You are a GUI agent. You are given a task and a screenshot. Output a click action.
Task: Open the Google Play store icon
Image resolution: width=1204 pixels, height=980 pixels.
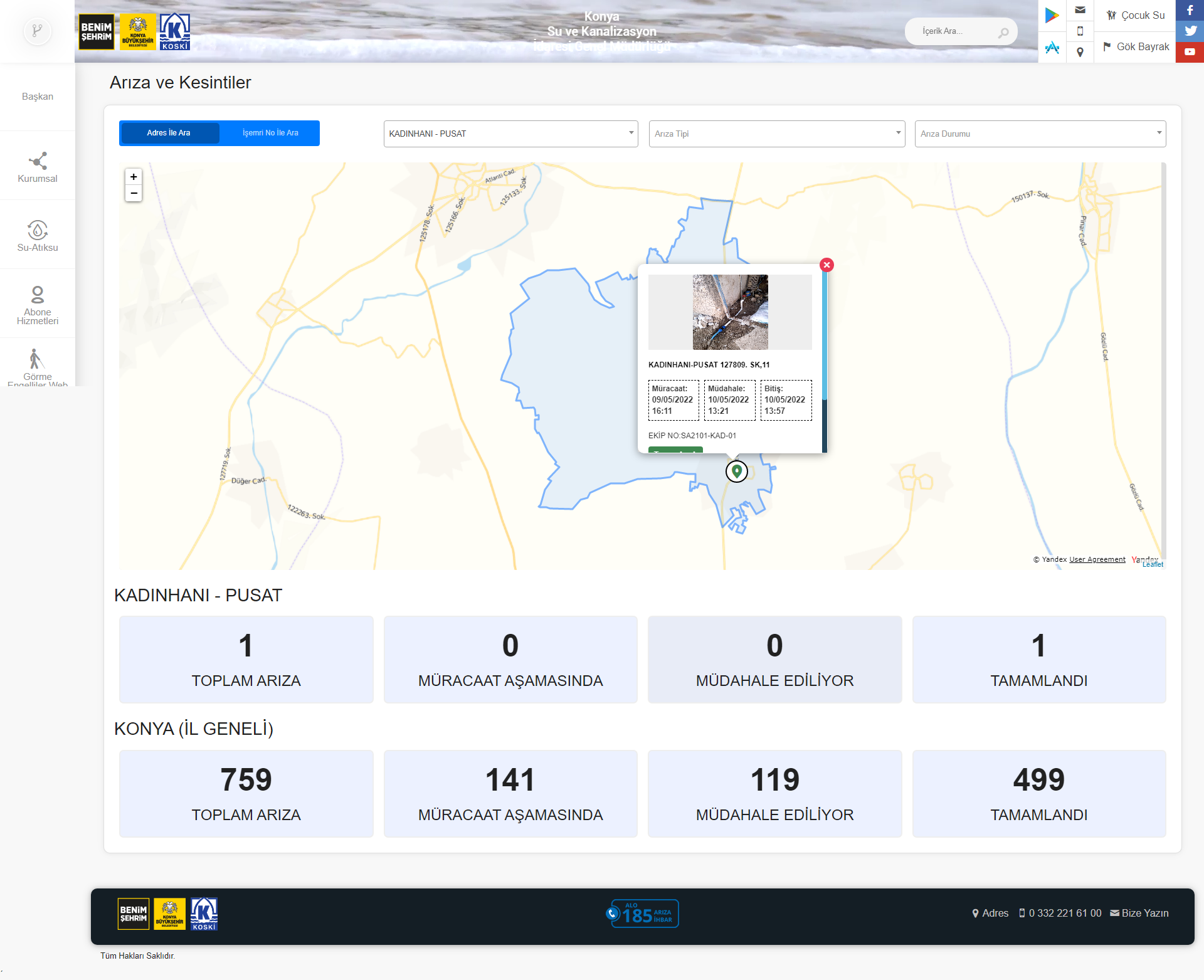coord(1052,15)
